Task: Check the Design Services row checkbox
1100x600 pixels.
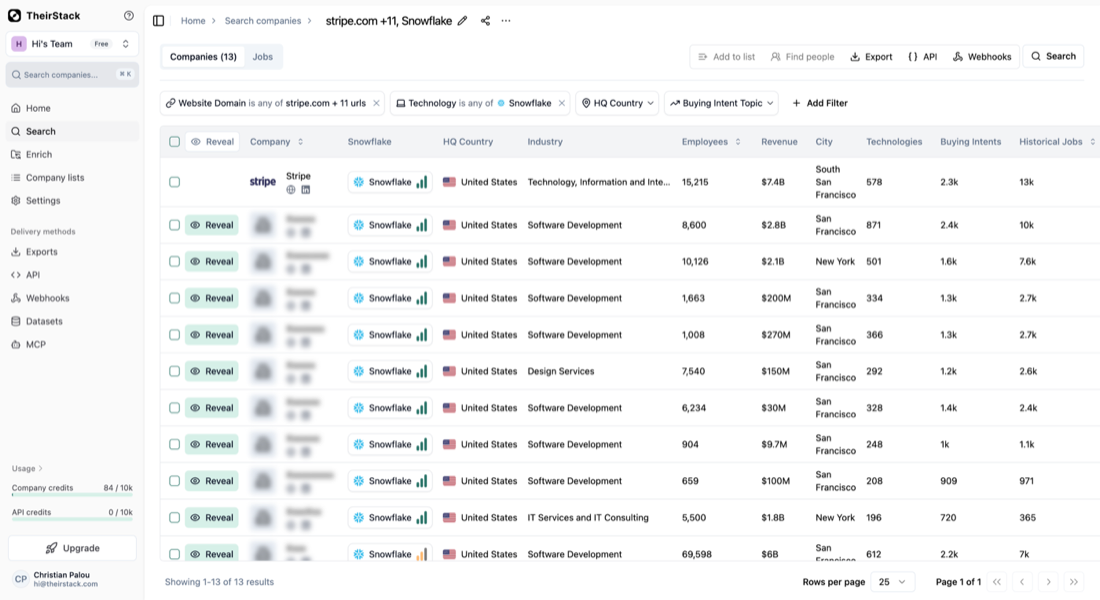Action: 175,371
